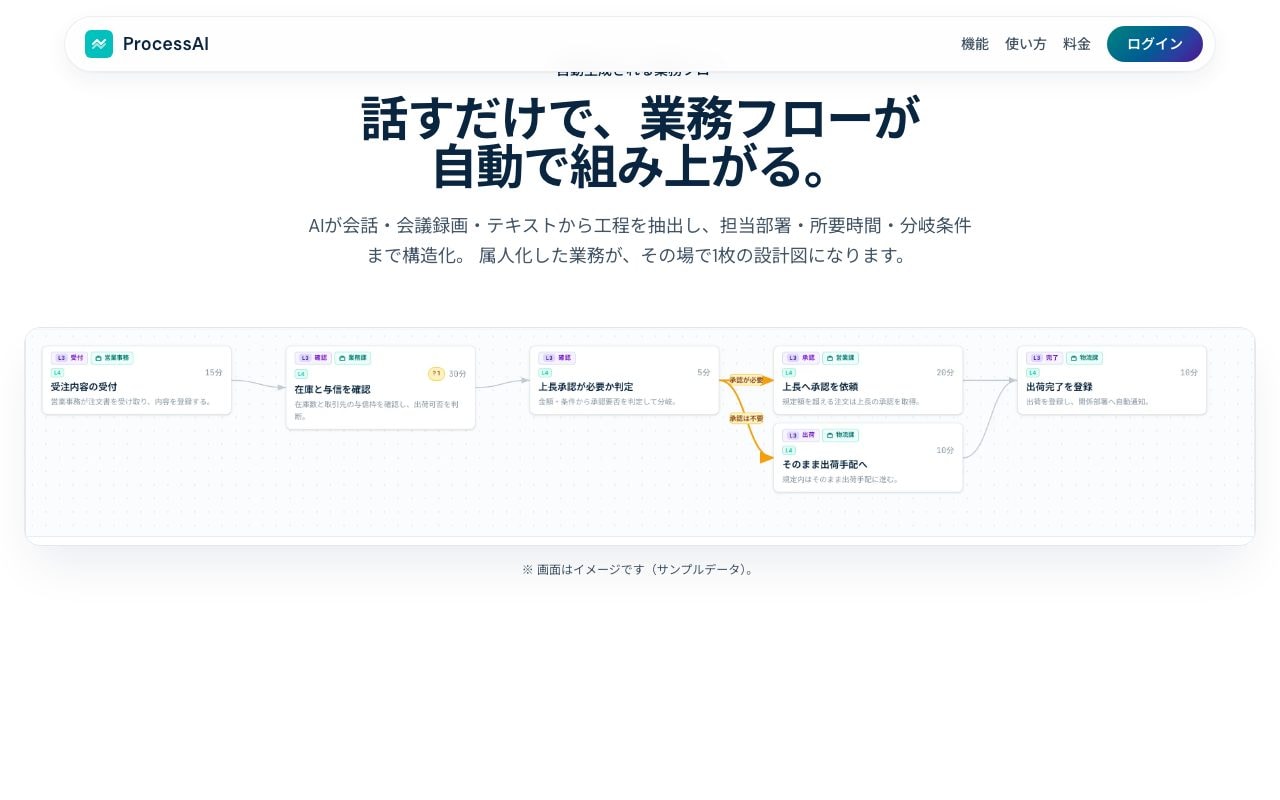Click description 金額・条件から承認要否を判定して分岐。
This screenshot has height=800, width=1280.
tap(608, 401)
